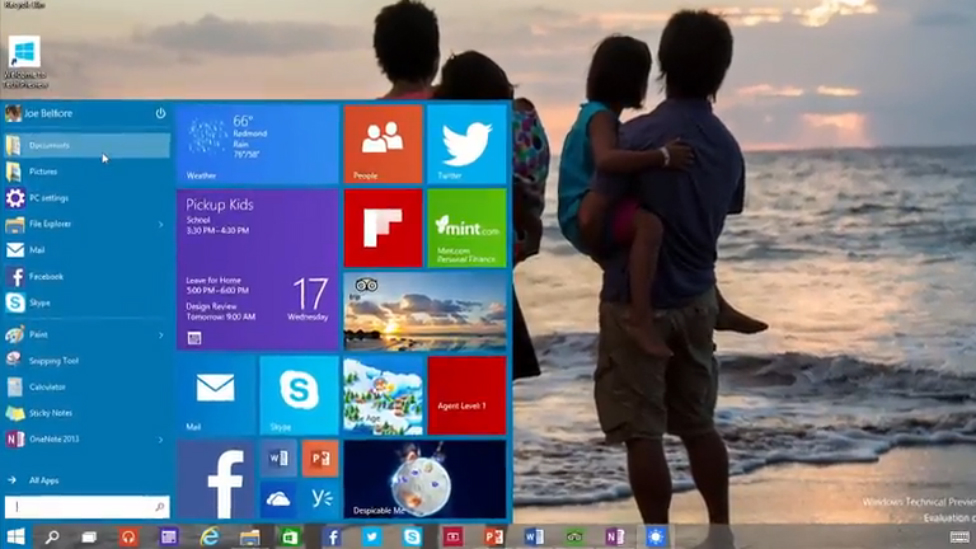Open the dark red app icon beside Skype in taskbar
Image resolution: width=976 pixels, height=549 pixels.
453,537
